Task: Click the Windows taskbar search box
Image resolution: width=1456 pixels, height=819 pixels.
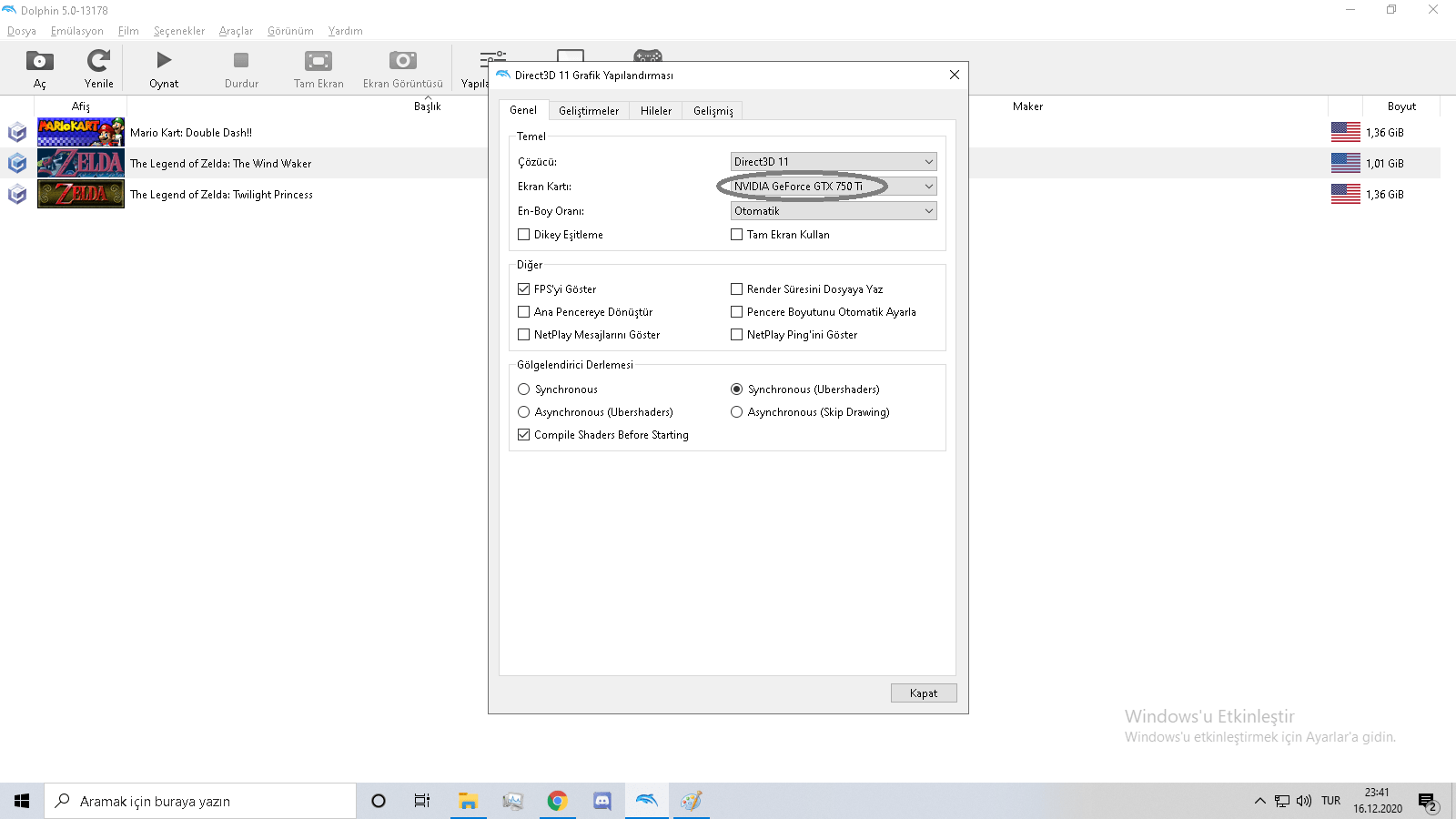Action: point(200,801)
